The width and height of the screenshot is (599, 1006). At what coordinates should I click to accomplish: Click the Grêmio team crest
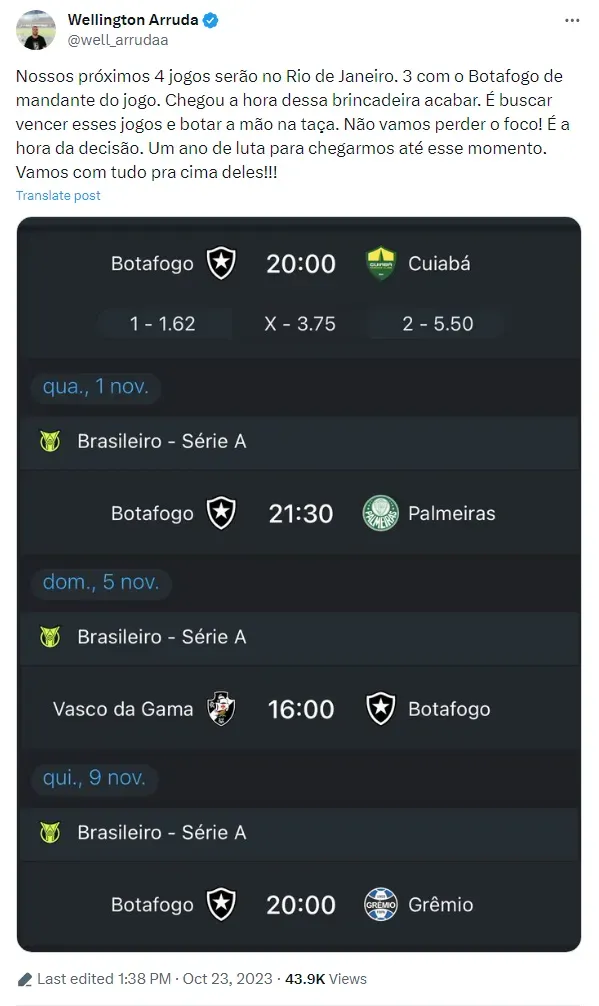point(381,905)
